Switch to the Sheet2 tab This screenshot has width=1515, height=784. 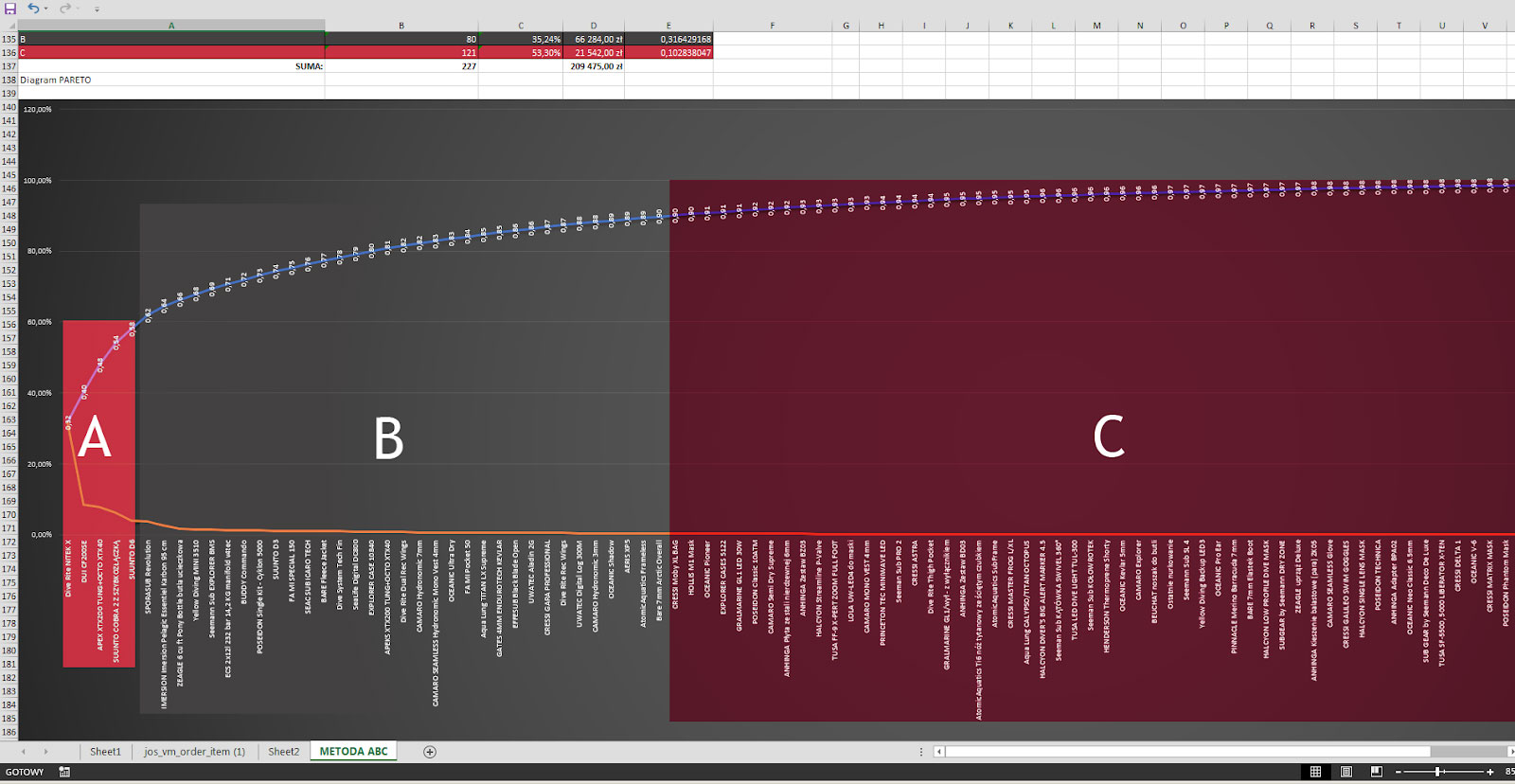pos(283,752)
